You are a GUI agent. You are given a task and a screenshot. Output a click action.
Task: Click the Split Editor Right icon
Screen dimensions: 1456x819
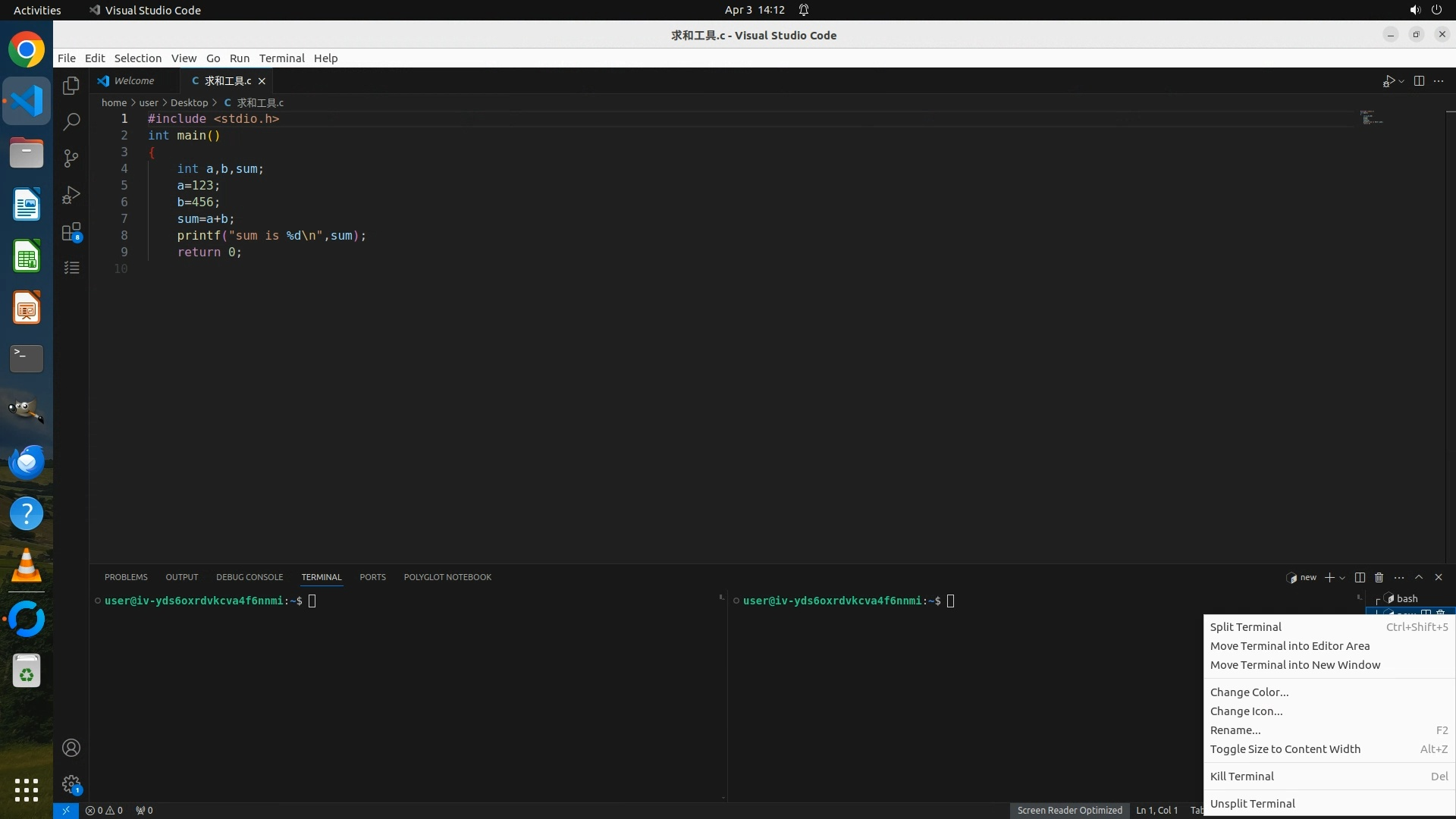point(1419,81)
